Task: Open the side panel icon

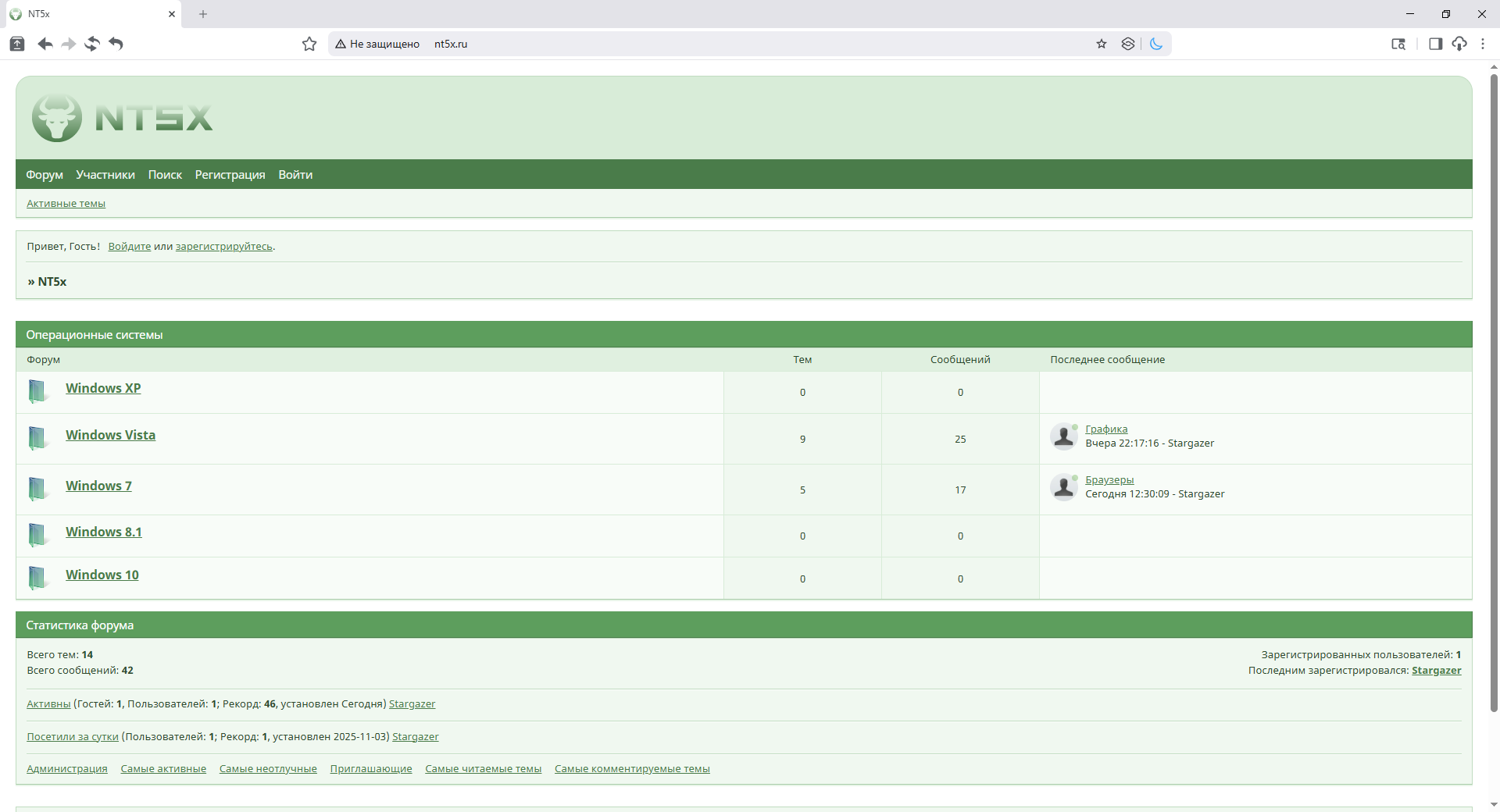Action: (x=1435, y=44)
